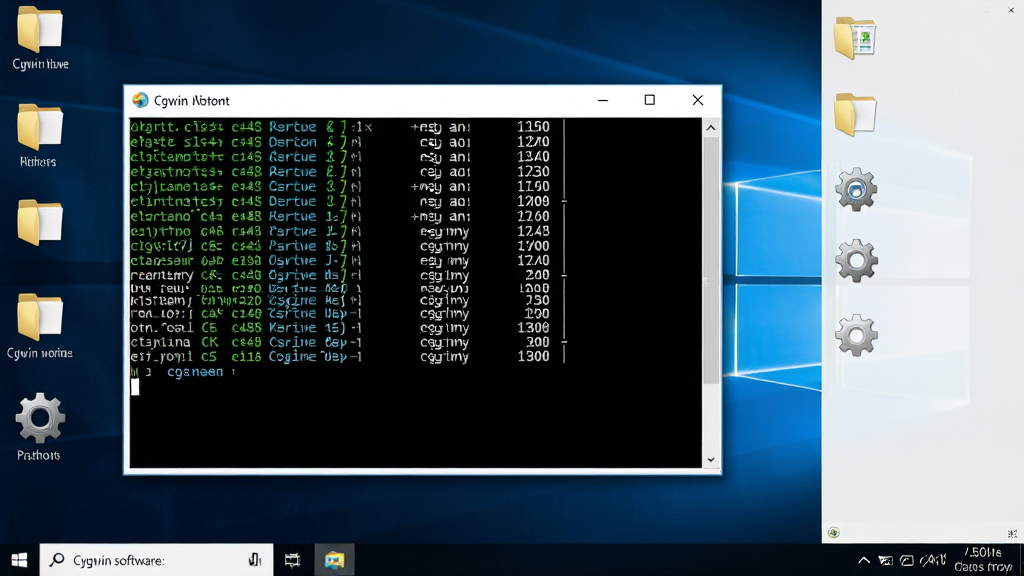The height and width of the screenshot is (576, 1024).
Task: Click the value "1260" in the terminal output
Action: [x=533, y=216]
